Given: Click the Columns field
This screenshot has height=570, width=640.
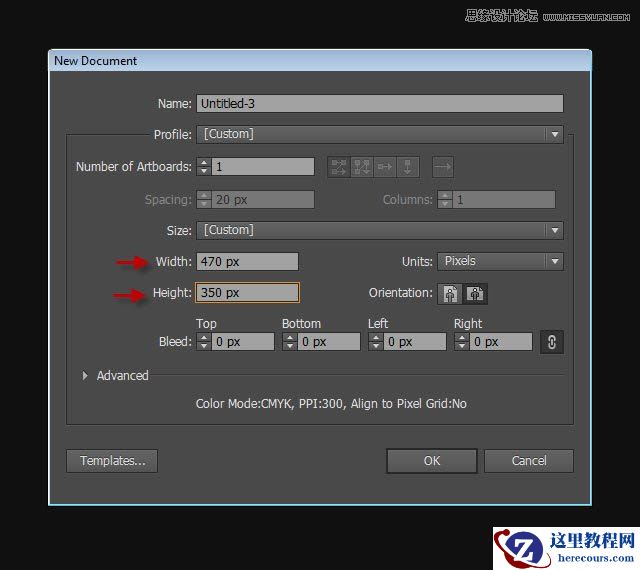Looking at the screenshot, I should pyautogui.click(x=504, y=200).
